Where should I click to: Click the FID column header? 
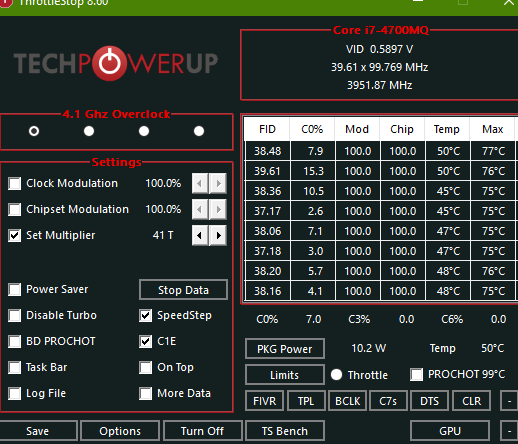267,129
